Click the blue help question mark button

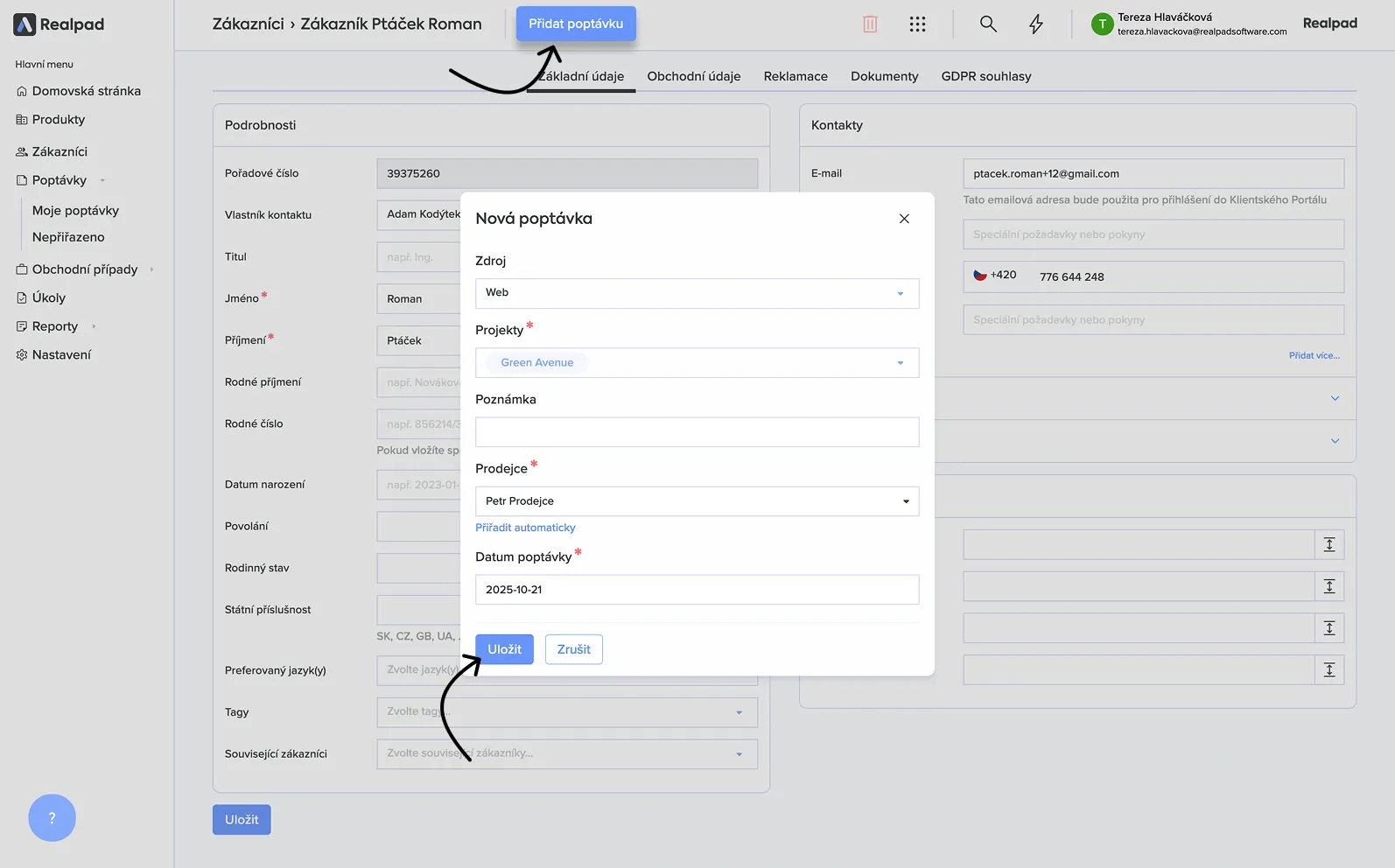click(x=52, y=818)
